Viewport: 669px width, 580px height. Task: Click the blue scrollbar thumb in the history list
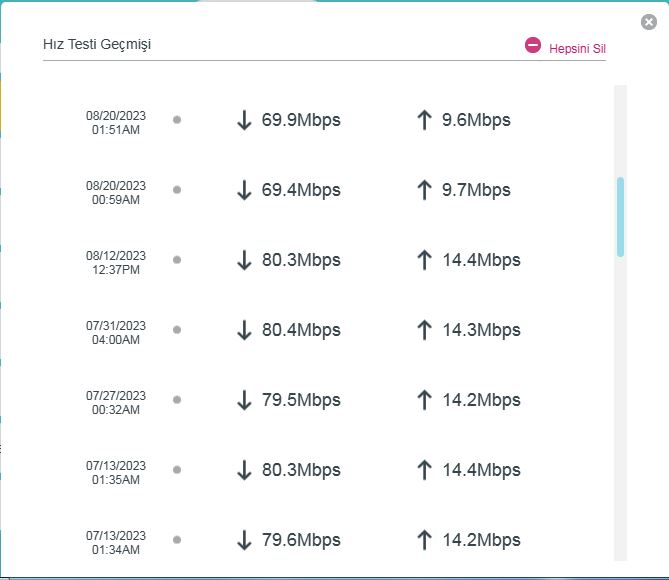point(620,217)
